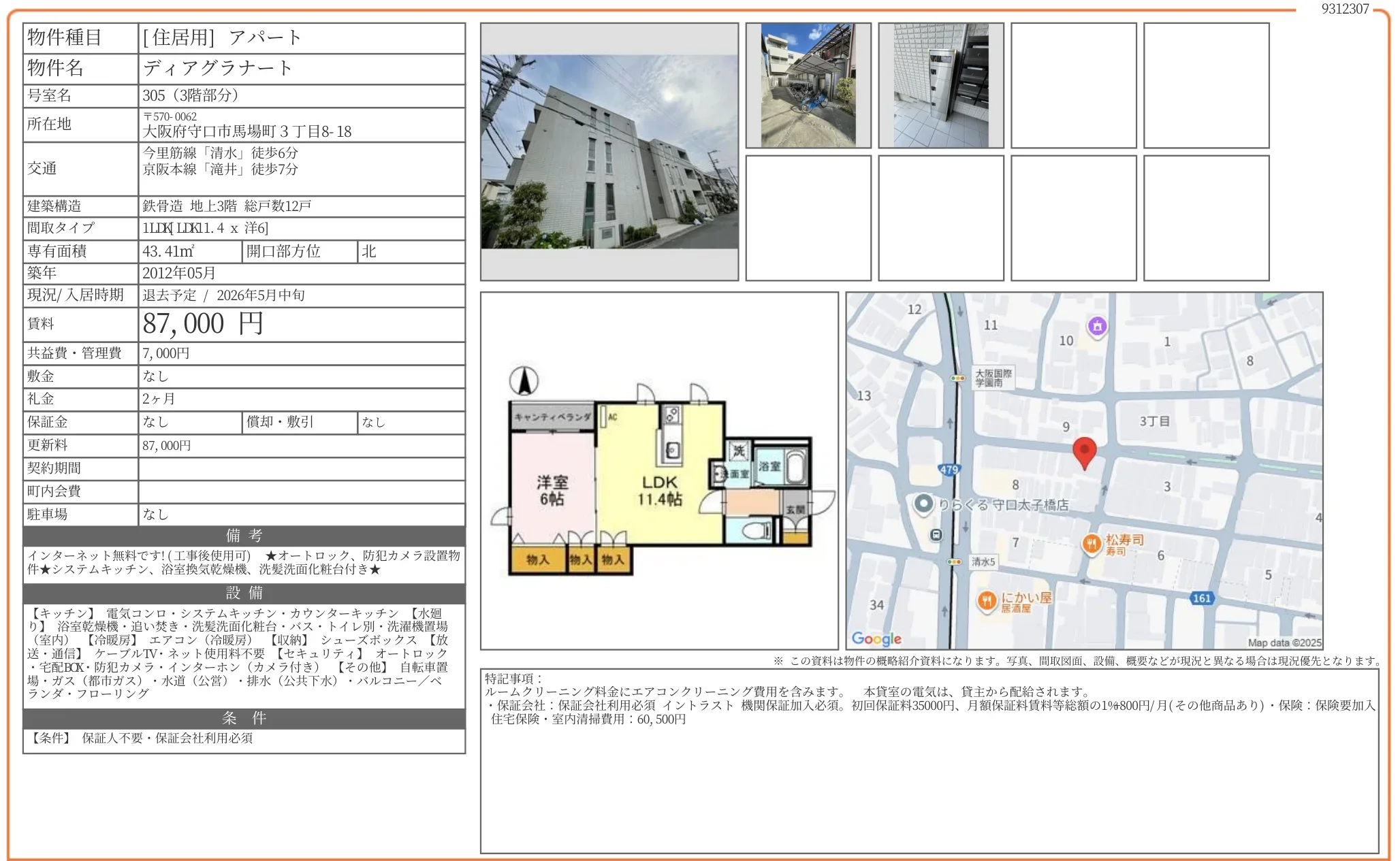Click the りらくる守口太子橋店 gray marker
The width and height of the screenshot is (1400, 861).
(x=923, y=504)
